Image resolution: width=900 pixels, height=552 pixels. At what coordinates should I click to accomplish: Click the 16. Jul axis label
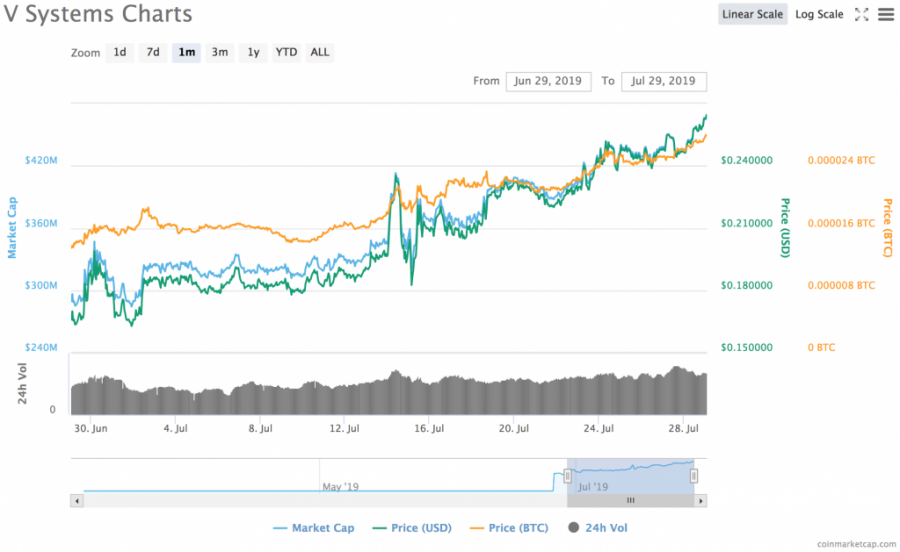click(x=429, y=429)
